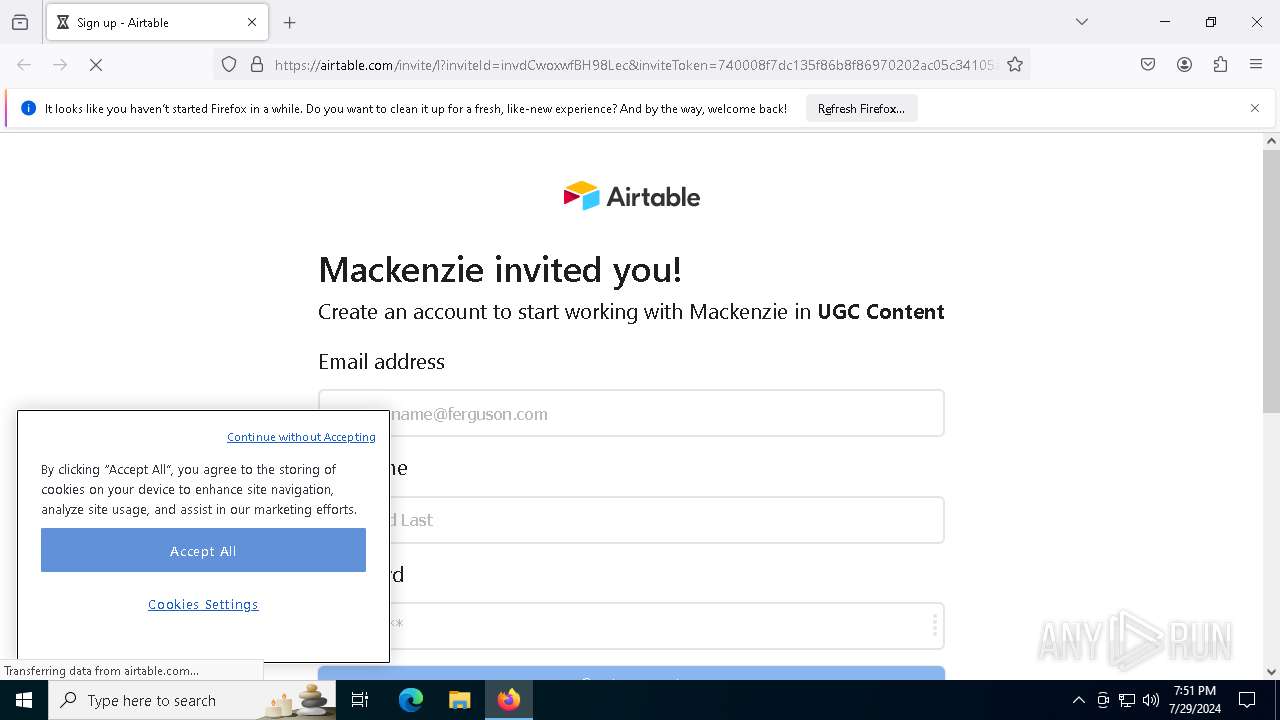
Task: Go back to previous page
Action: pos(24,65)
